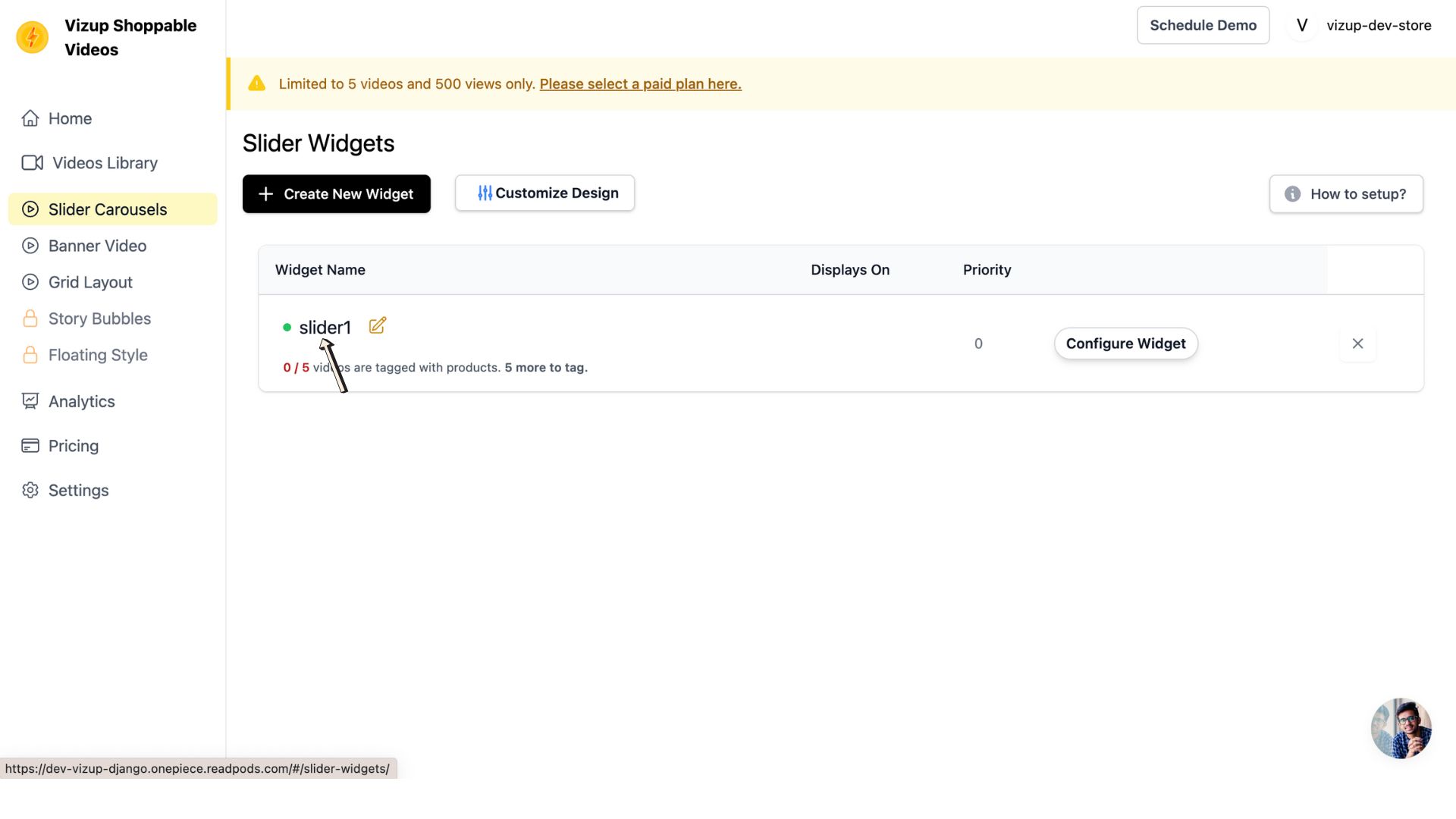1456x819 pixels.
Task: Click the Home house icon in sidebar
Action: tap(30, 118)
